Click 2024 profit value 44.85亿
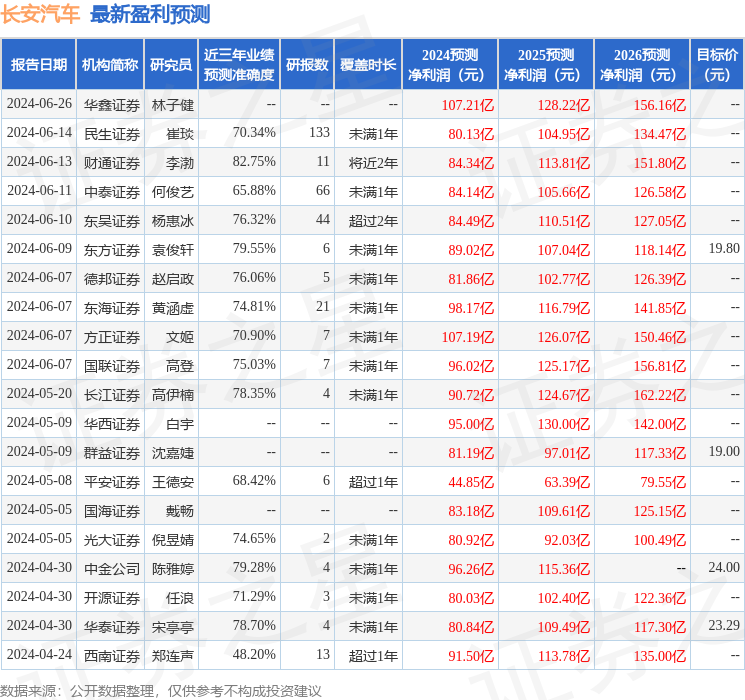Viewport: 745px width, 700px height. [471, 482]
